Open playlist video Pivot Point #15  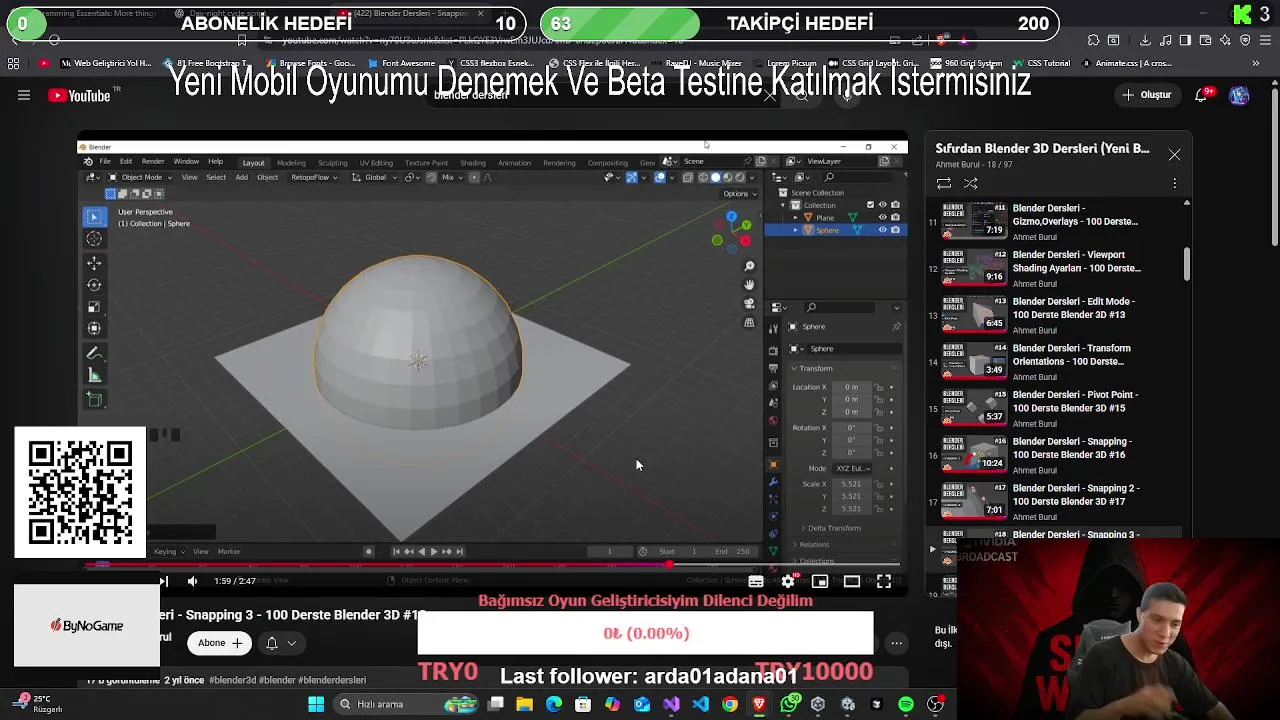point(1061,407)
